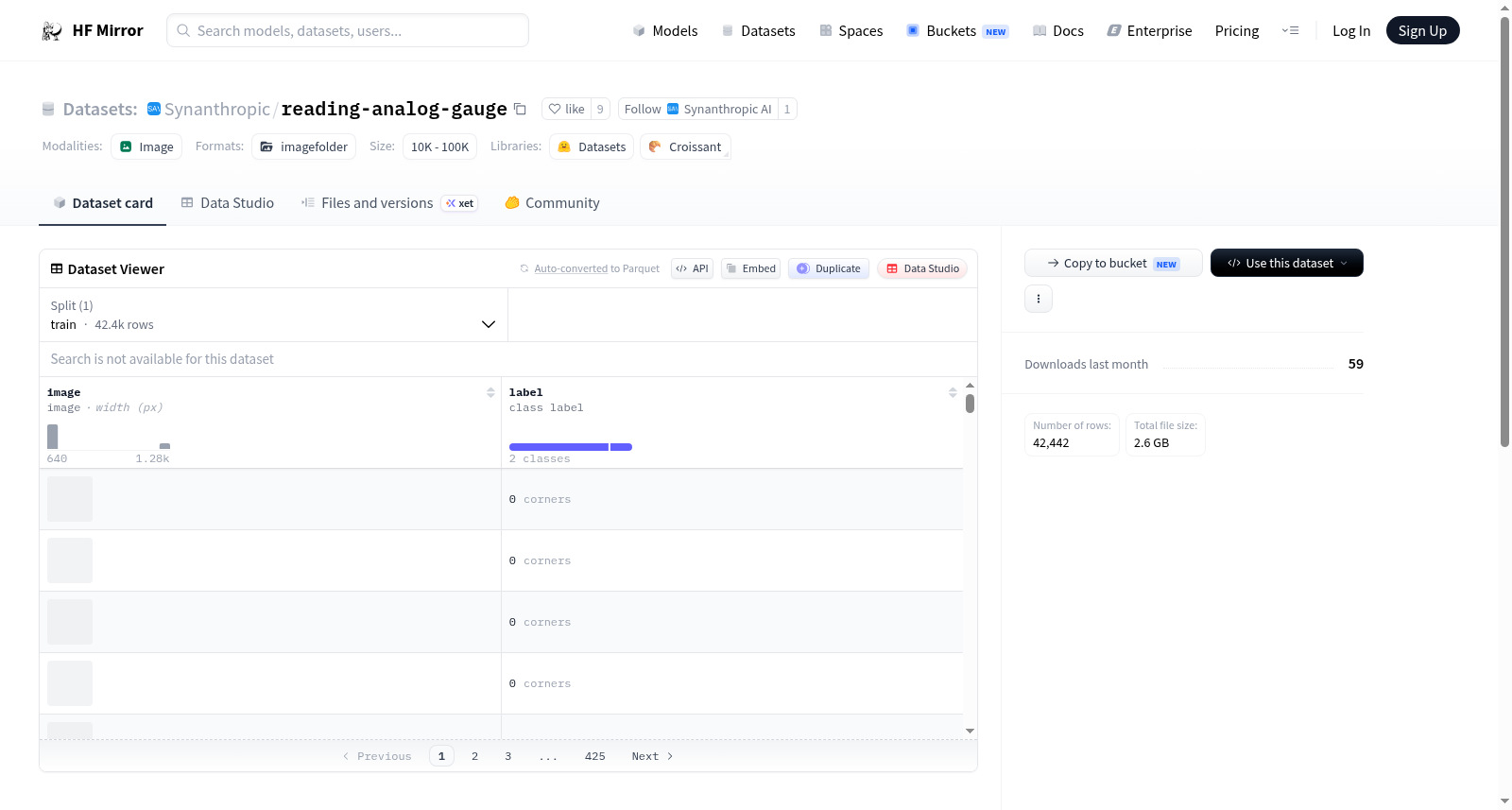Screen dimensions: 1512x810
Task: Open the follower count 1 button
Action: [787, 109]
